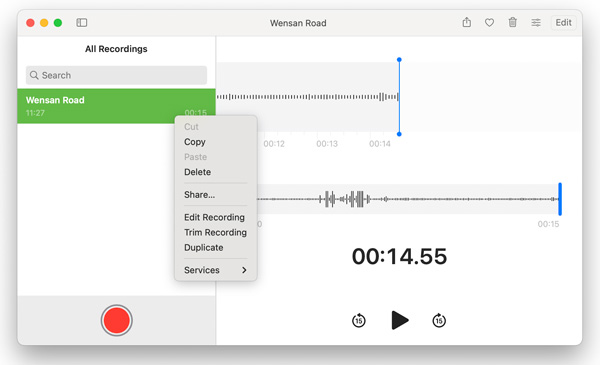This screenshot has width=600, height=365.
Task: Select Trim Recording in context menu
Action: click(x=215, y=233)
